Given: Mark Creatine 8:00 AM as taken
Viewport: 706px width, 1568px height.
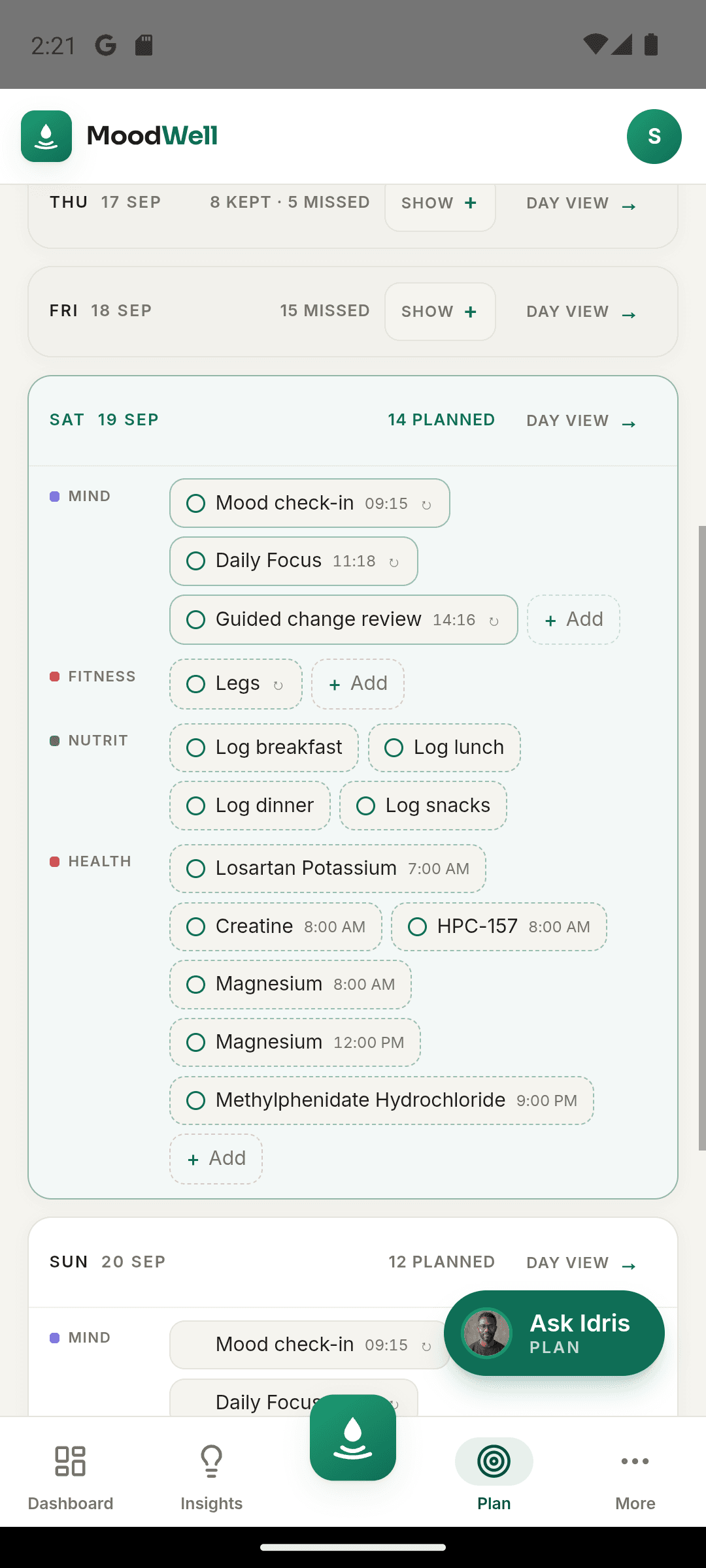Looking at the screenshot, I should tap(195, 926).
